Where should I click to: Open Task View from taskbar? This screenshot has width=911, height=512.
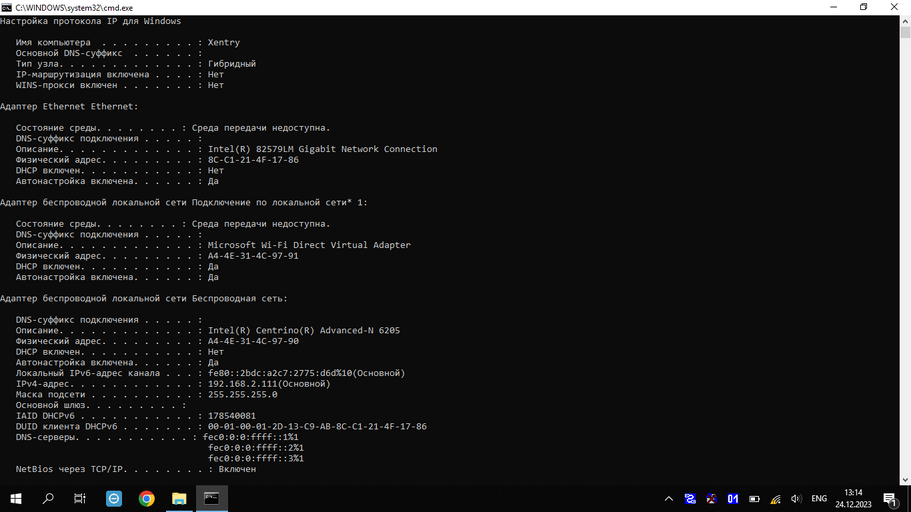tap(80, 499)
